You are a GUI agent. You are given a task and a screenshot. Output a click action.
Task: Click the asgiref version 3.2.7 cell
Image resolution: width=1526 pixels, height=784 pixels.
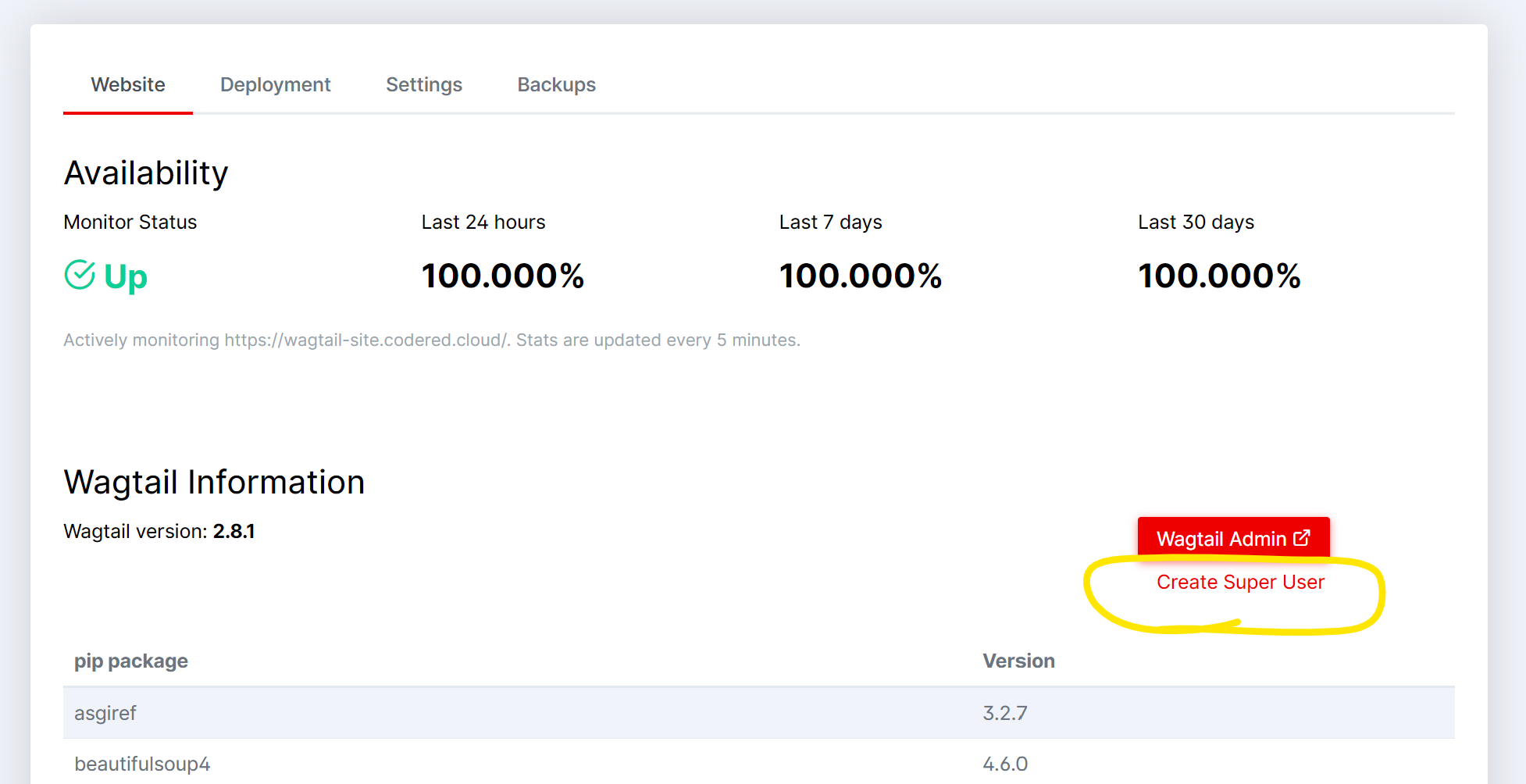pos(1005,713)
